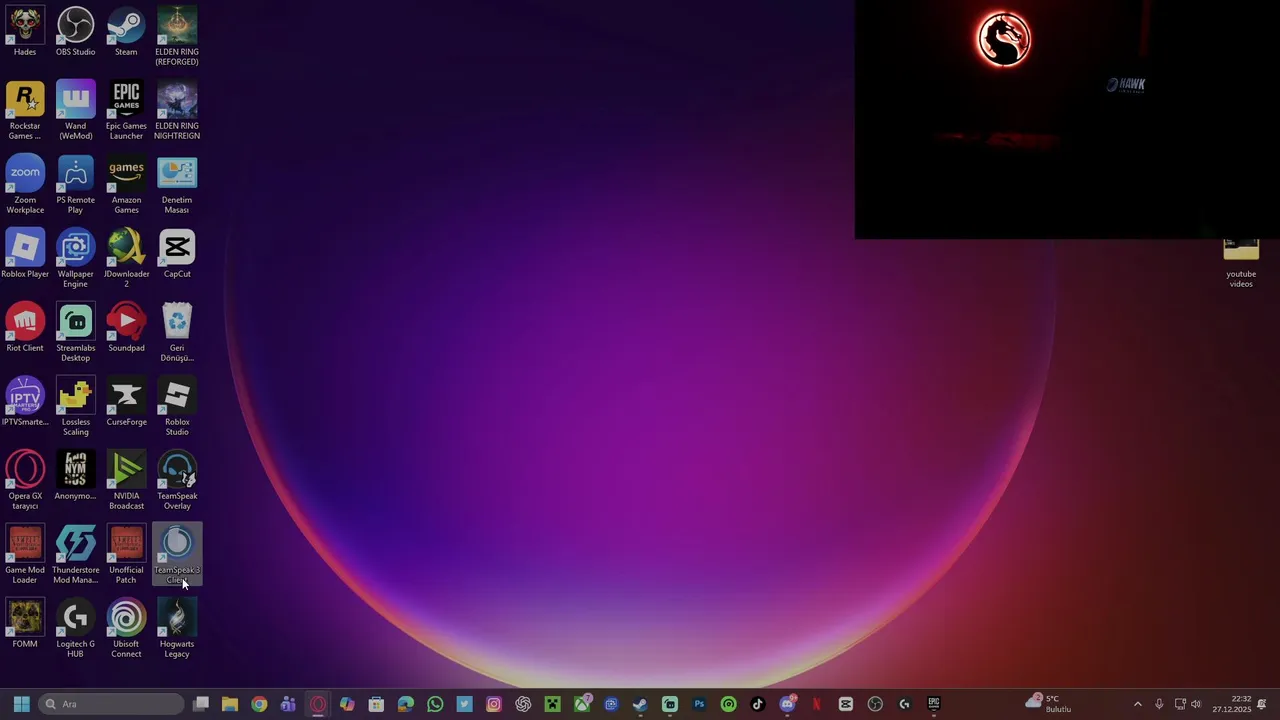1280x720 pixels.
Task: Select the Roblox Player desktop icon
Action: tap(25, 254)
